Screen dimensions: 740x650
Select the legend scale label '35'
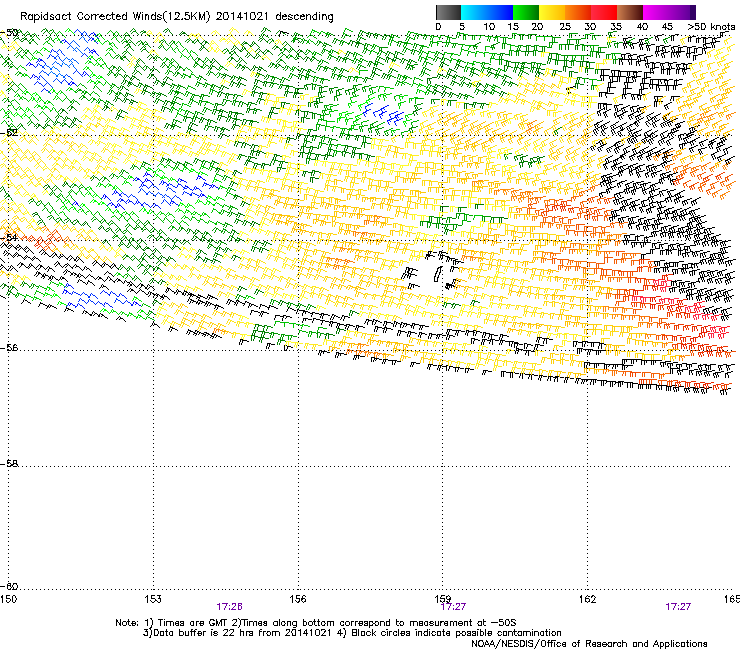(616, 27)
